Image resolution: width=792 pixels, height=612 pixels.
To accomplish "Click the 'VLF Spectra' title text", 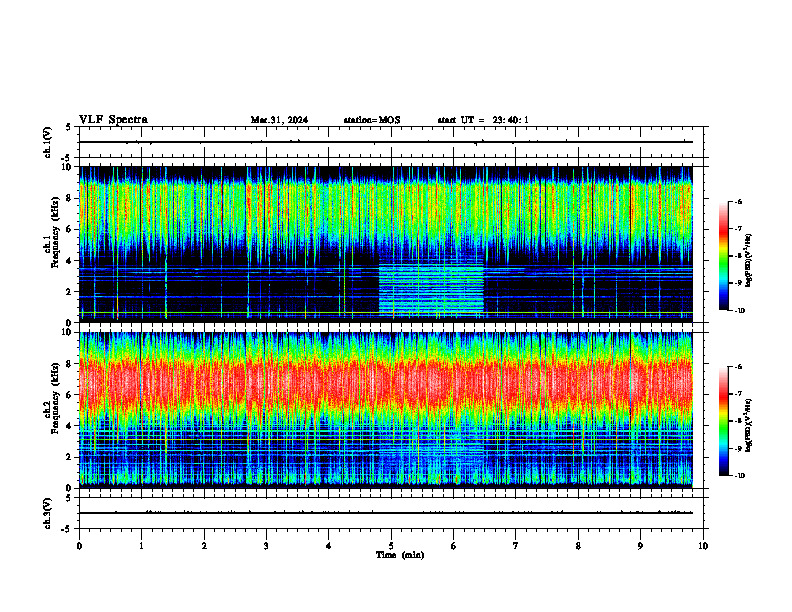I will (113, 119).
